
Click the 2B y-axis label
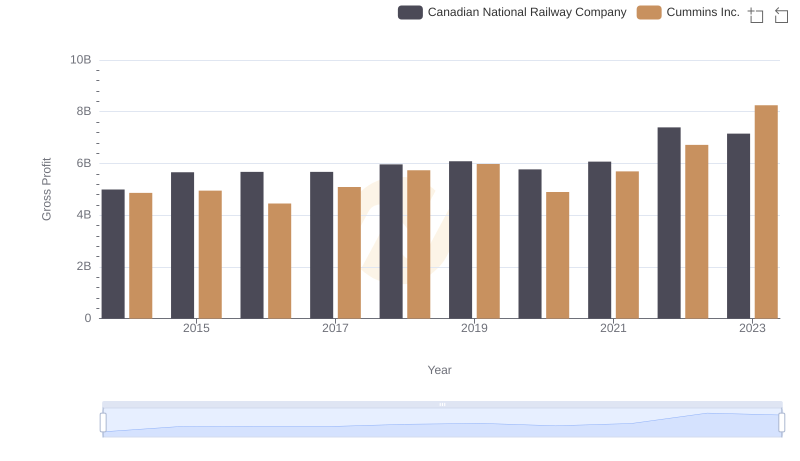(84, 266)
